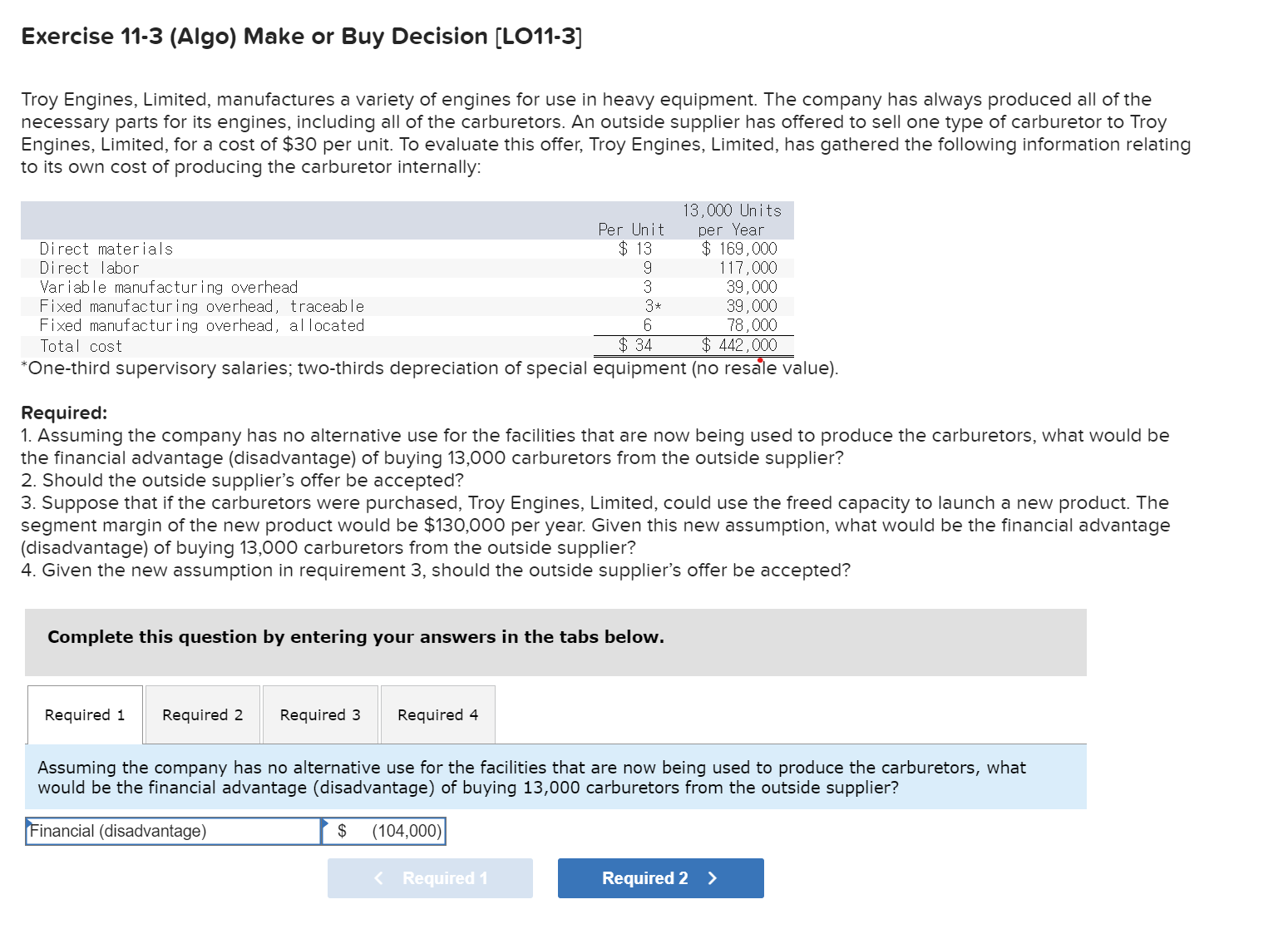
Task: Select the 117,000 direct labor amount
Action: [748, 268]
